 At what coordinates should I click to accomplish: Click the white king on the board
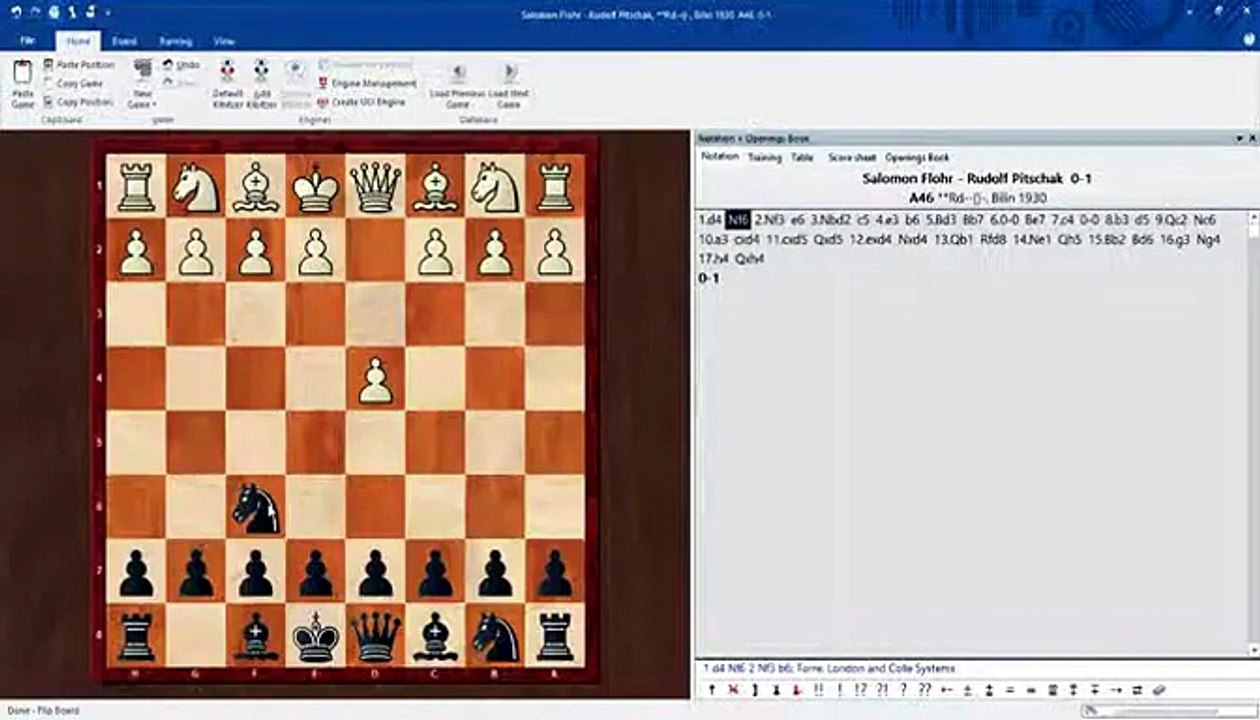coord(316,187)
